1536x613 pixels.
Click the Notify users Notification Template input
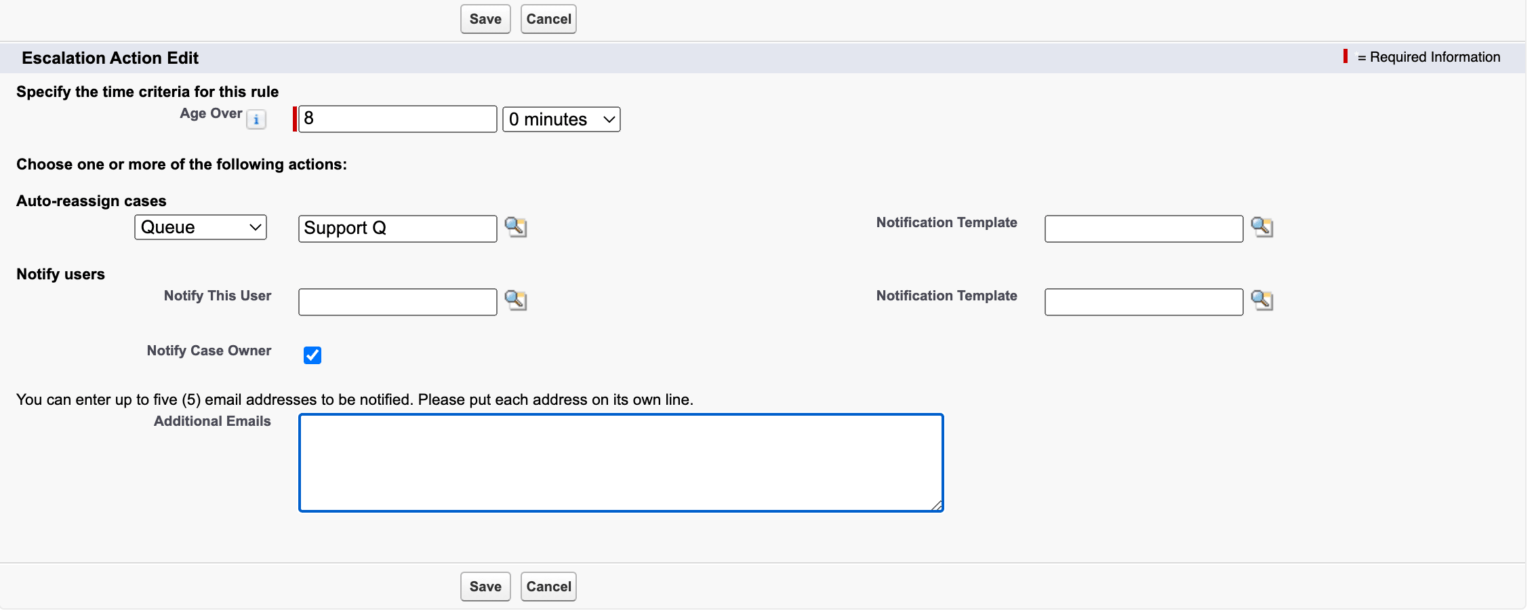[x=1143, y=302]
